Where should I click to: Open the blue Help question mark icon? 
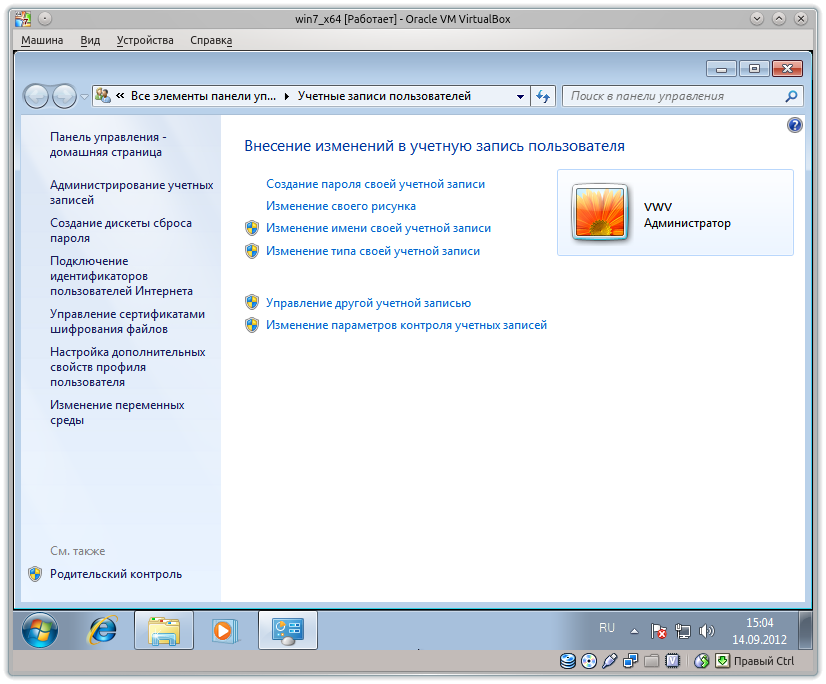[x=795, y=124]
